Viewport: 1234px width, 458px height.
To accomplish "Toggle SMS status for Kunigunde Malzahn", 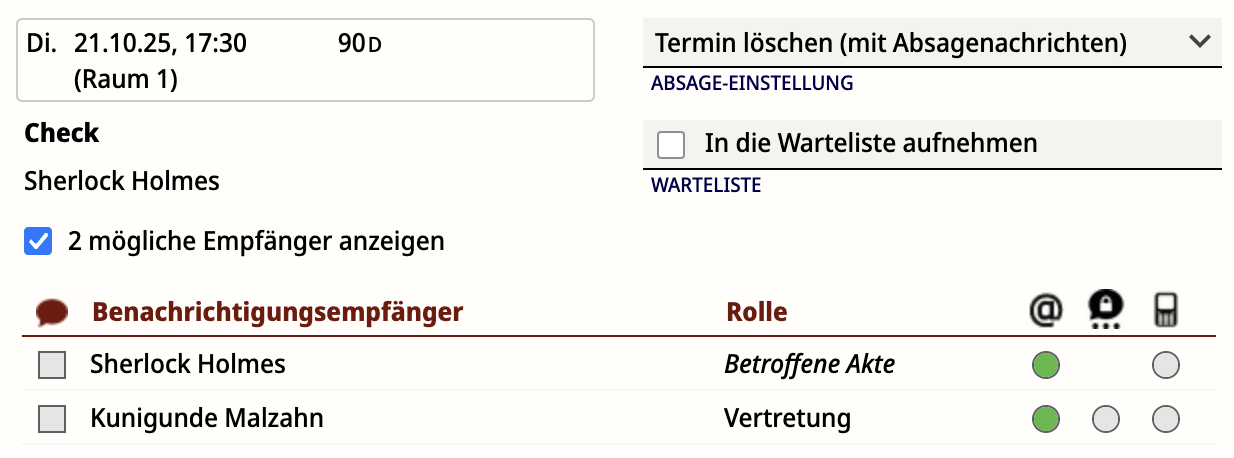I will pyautogui.click(x=1165, y=418).
